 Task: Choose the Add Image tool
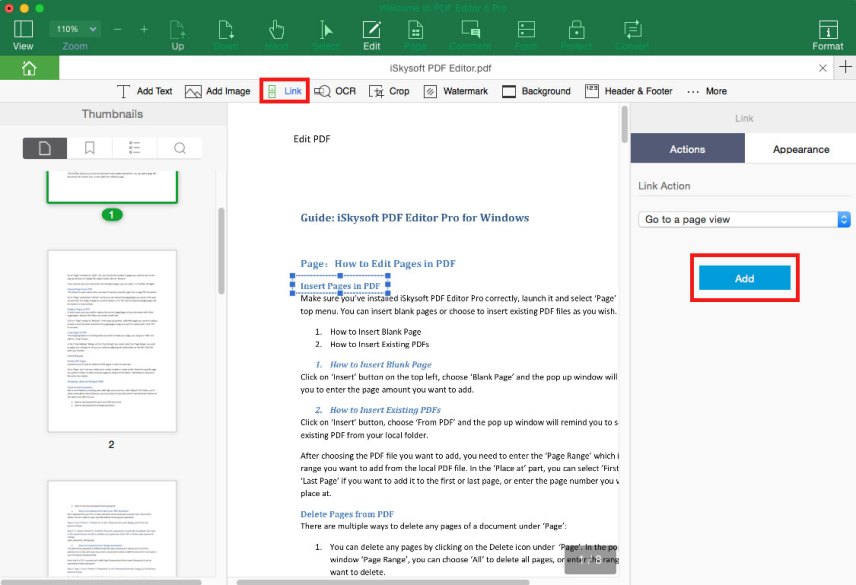(217, 91)
